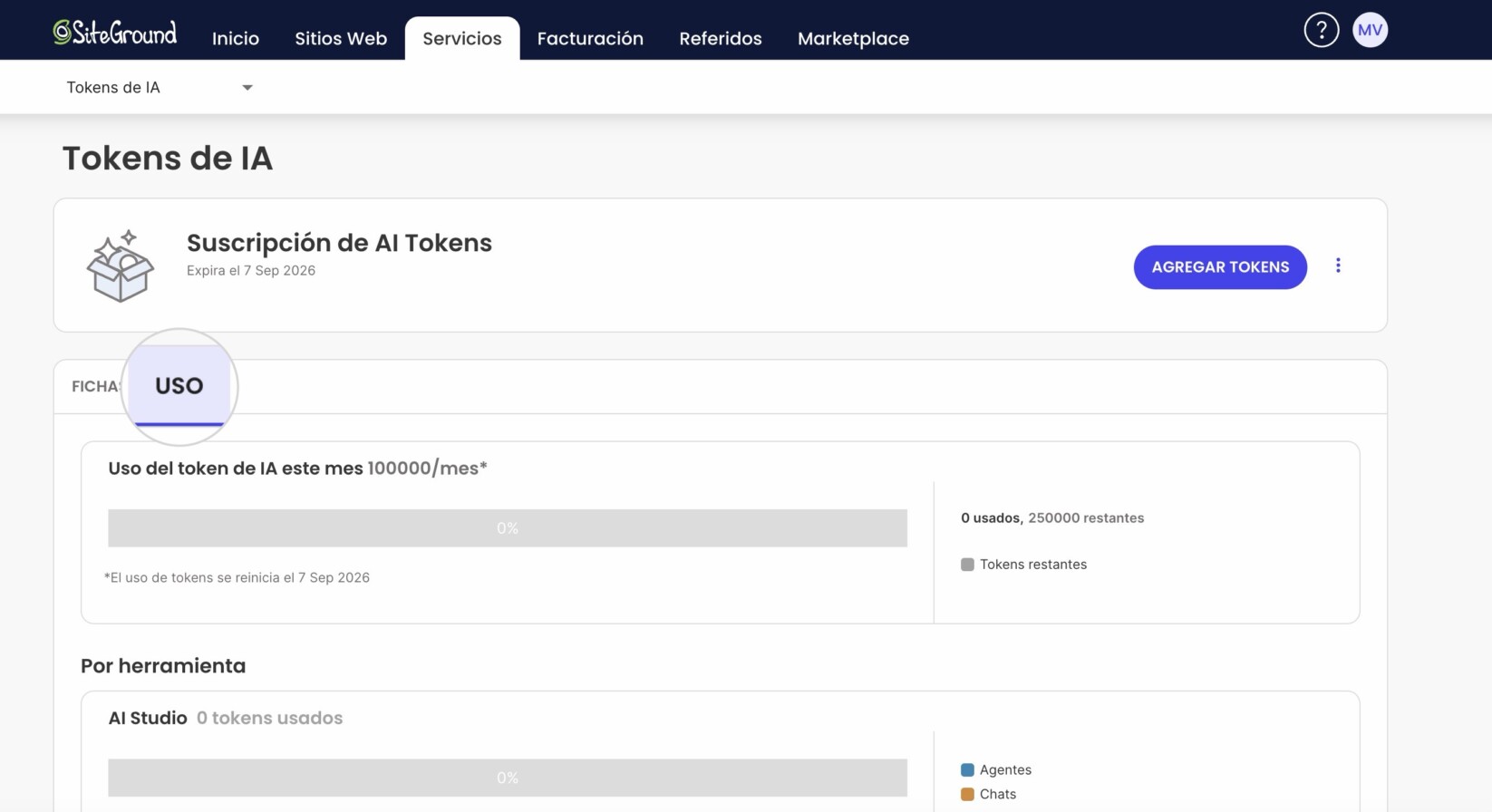This screenshot has width=1492, height=812.
Task: Click the 'Por herramienta' heading
Action: [163, 666]
